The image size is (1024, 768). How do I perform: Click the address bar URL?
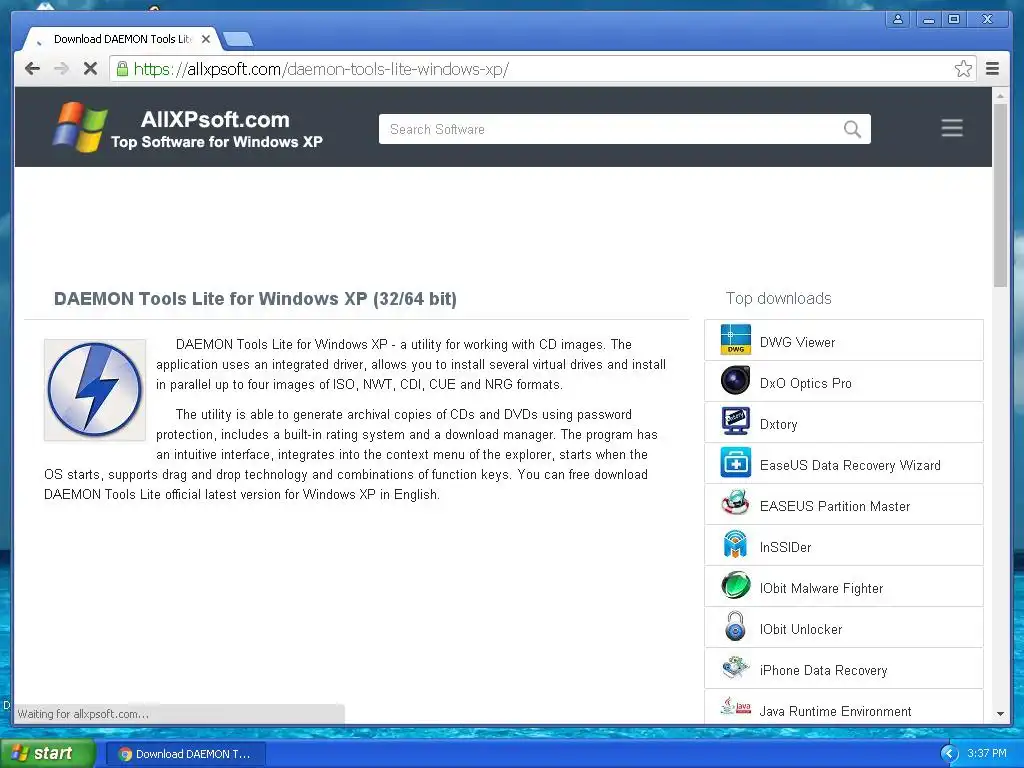[x=321, y=69]
